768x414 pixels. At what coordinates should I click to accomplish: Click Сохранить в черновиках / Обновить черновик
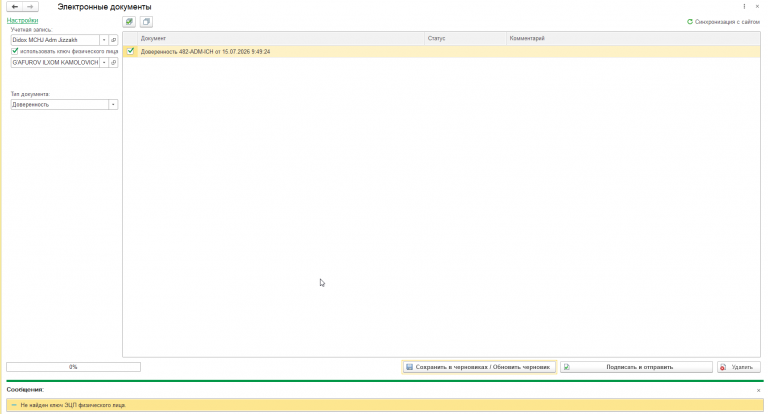coord(479,367)
